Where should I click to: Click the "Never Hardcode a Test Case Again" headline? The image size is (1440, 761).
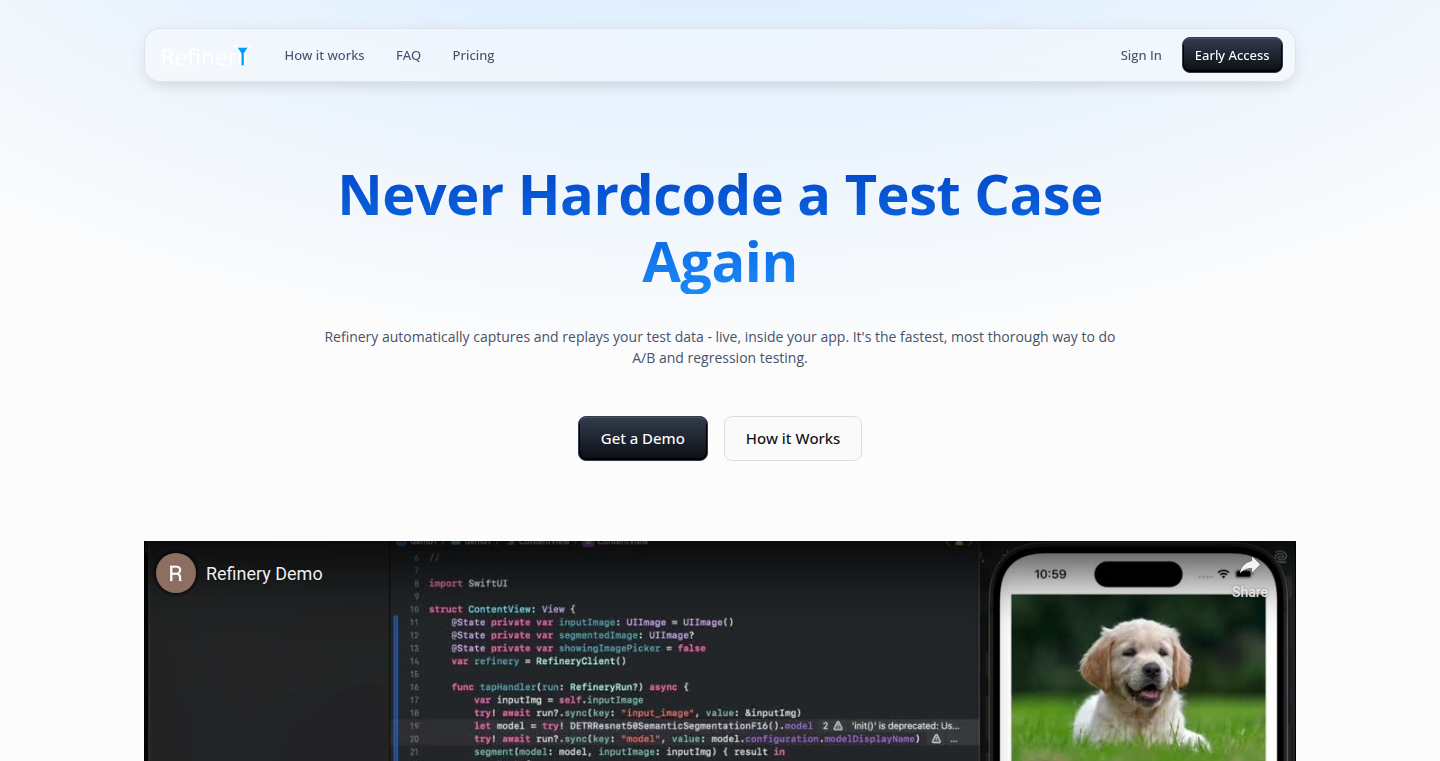tap(720, 228)
